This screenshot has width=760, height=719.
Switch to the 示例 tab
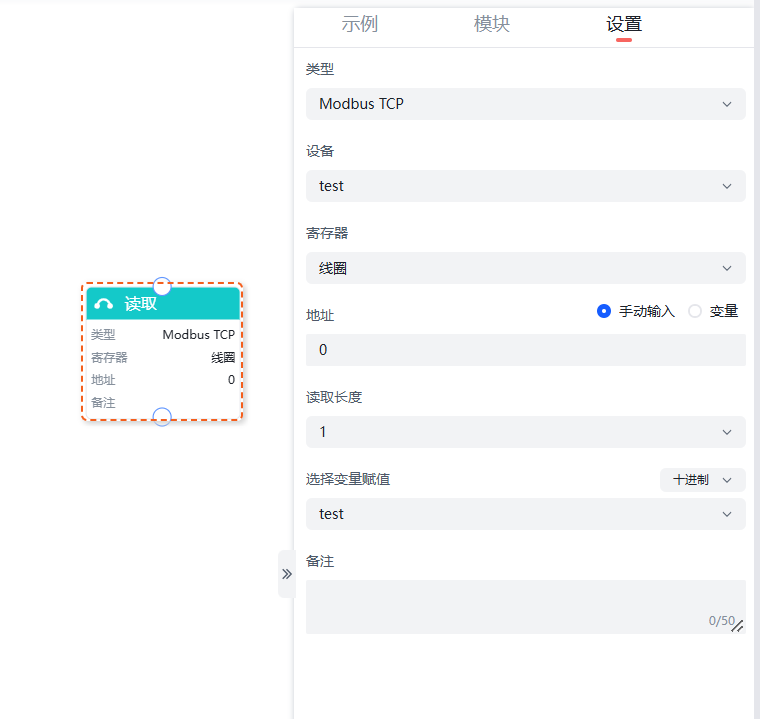click(x=360, y=25)
